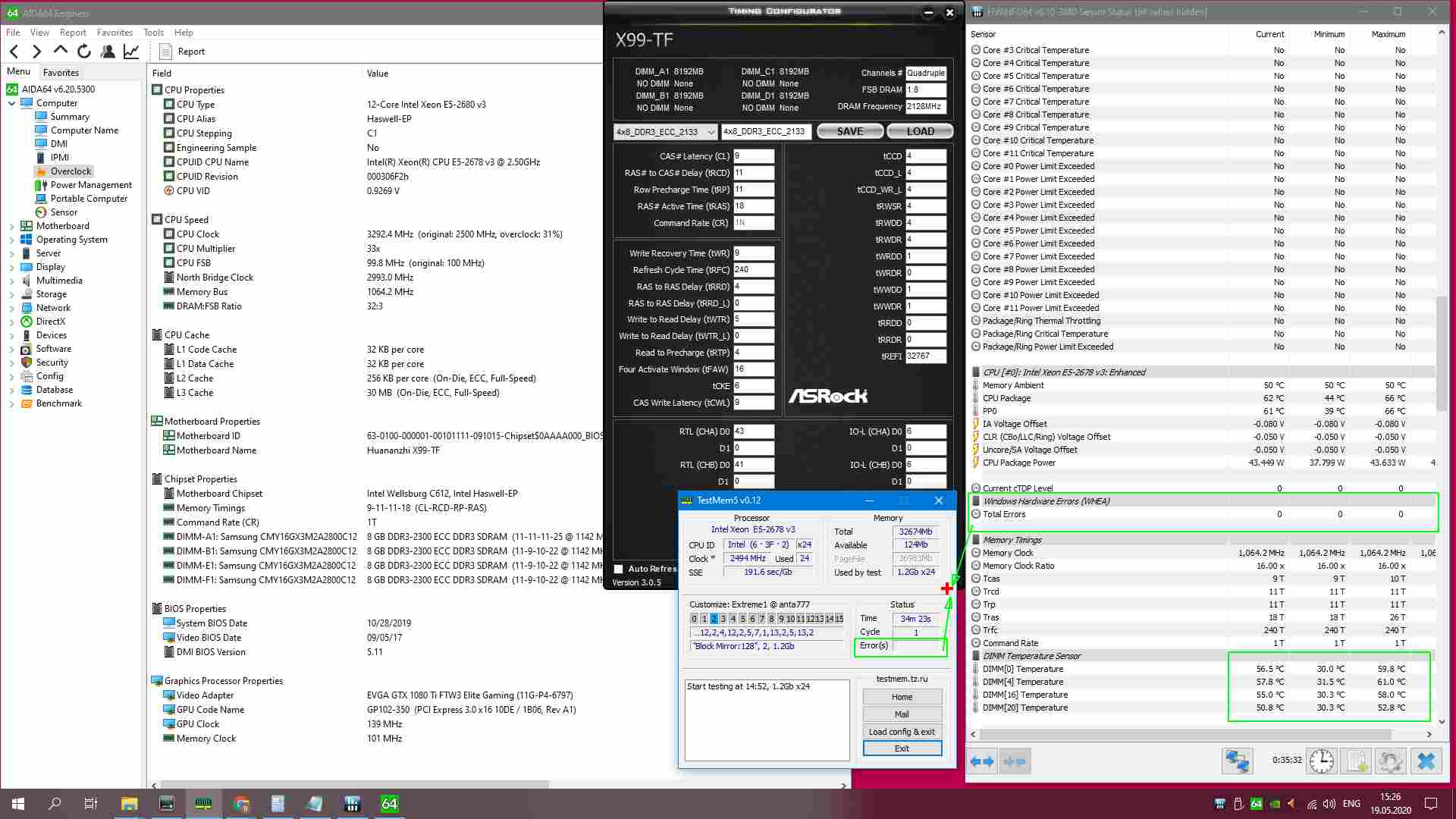Click HWiNFO expand columns arrows icon

[x=982, y=761]
